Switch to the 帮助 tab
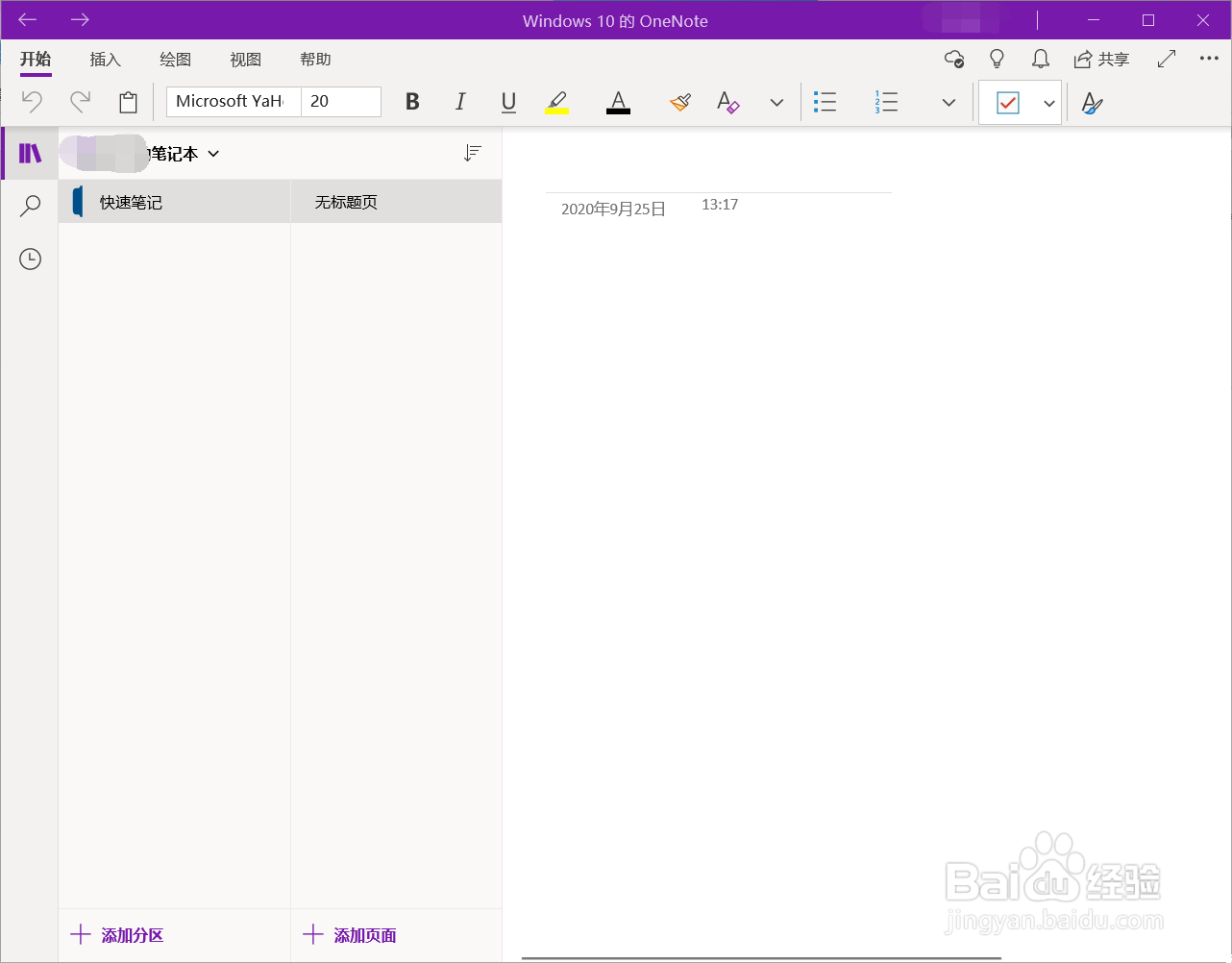1232x963 pixels. pyautogui.click(x=315, y=60)
